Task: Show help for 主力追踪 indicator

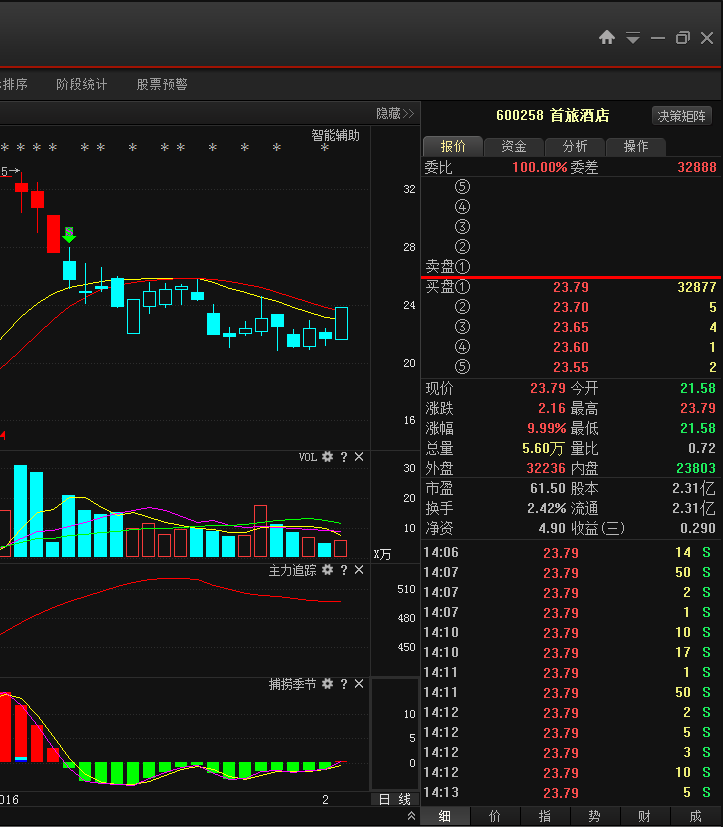Action: [x=343, y=570]
